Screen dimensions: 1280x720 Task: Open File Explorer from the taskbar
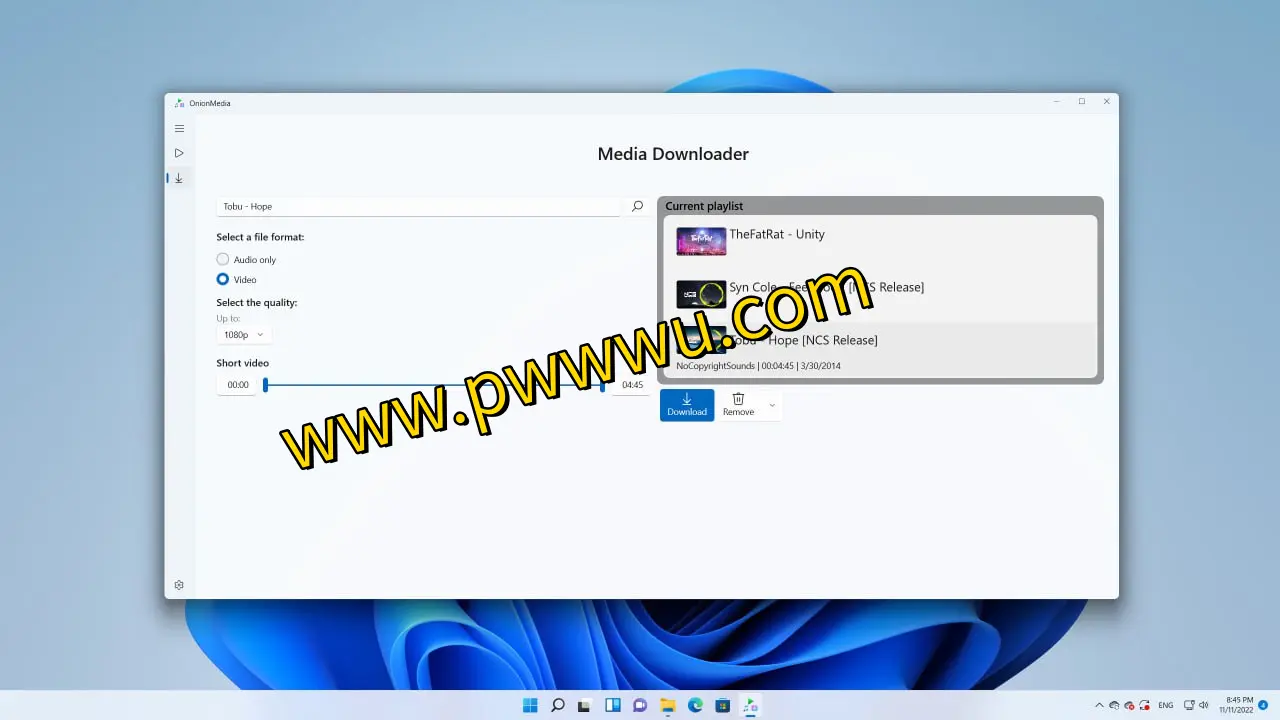(668, 705)
